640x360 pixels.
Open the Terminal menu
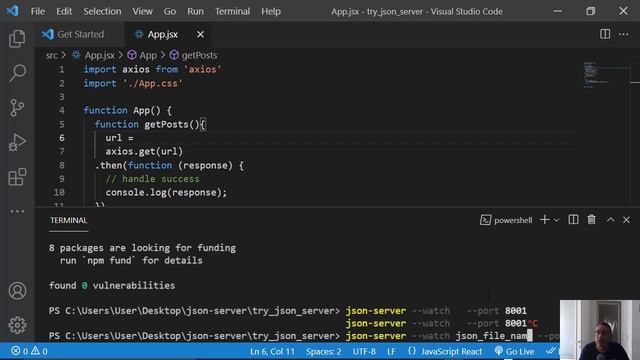coord(232,11)
